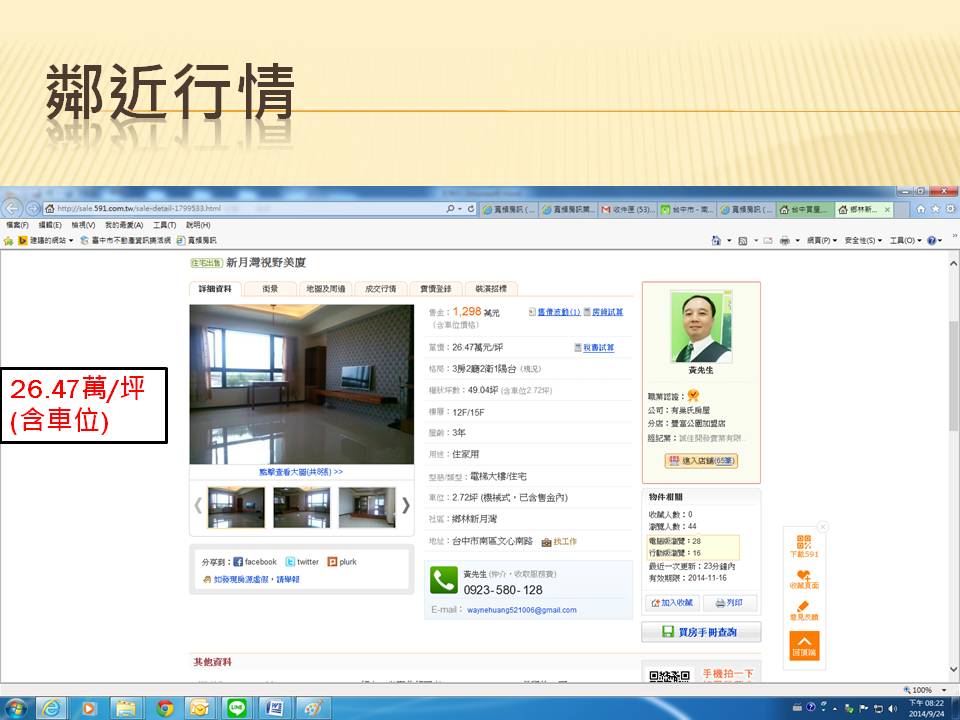Viewport: 960px width, 720px height.
Task: Show previous photo thumbnails with left arrow
Action: [x=198, y=505]
